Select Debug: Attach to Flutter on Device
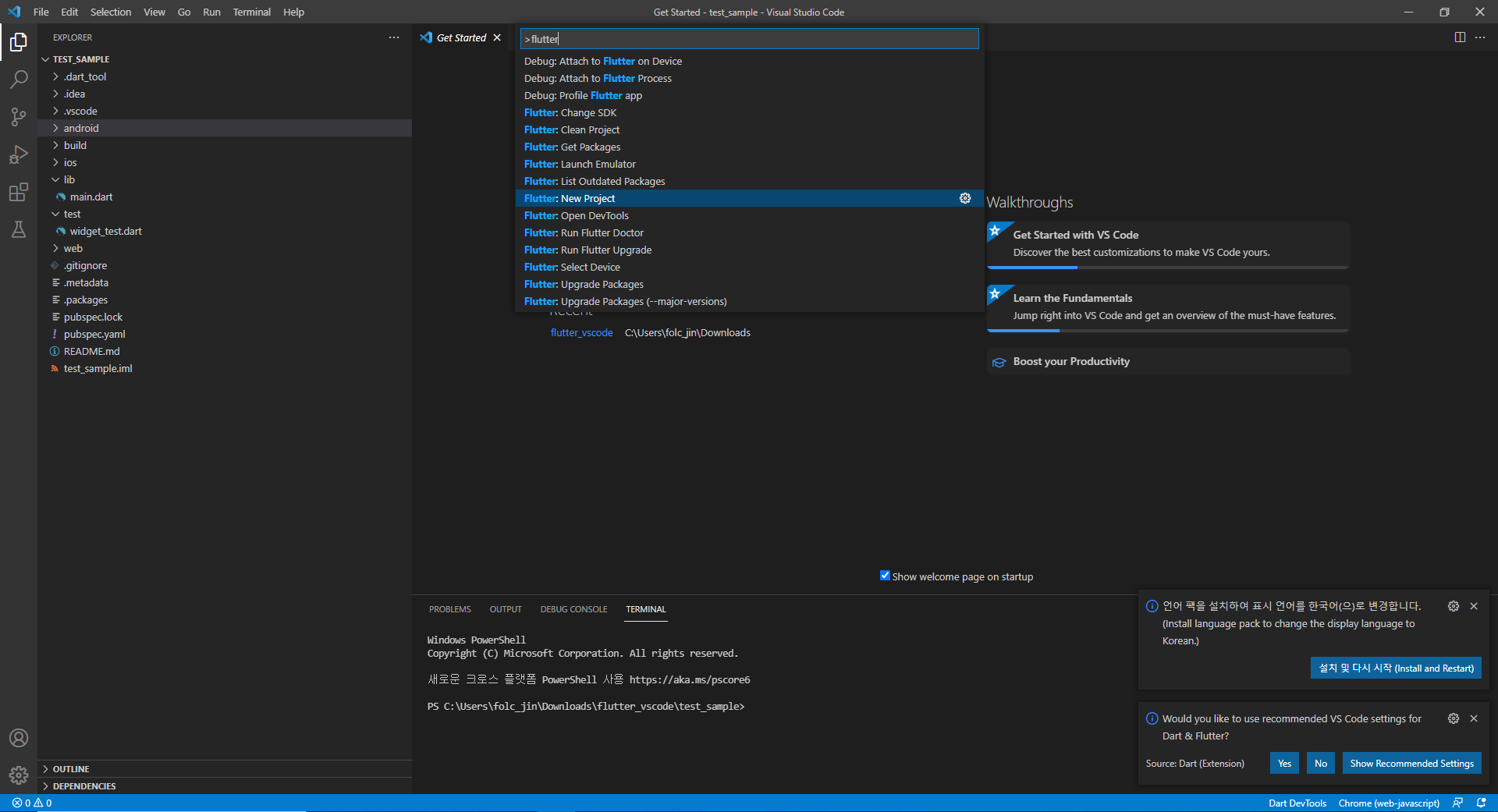 click(750, 61)
